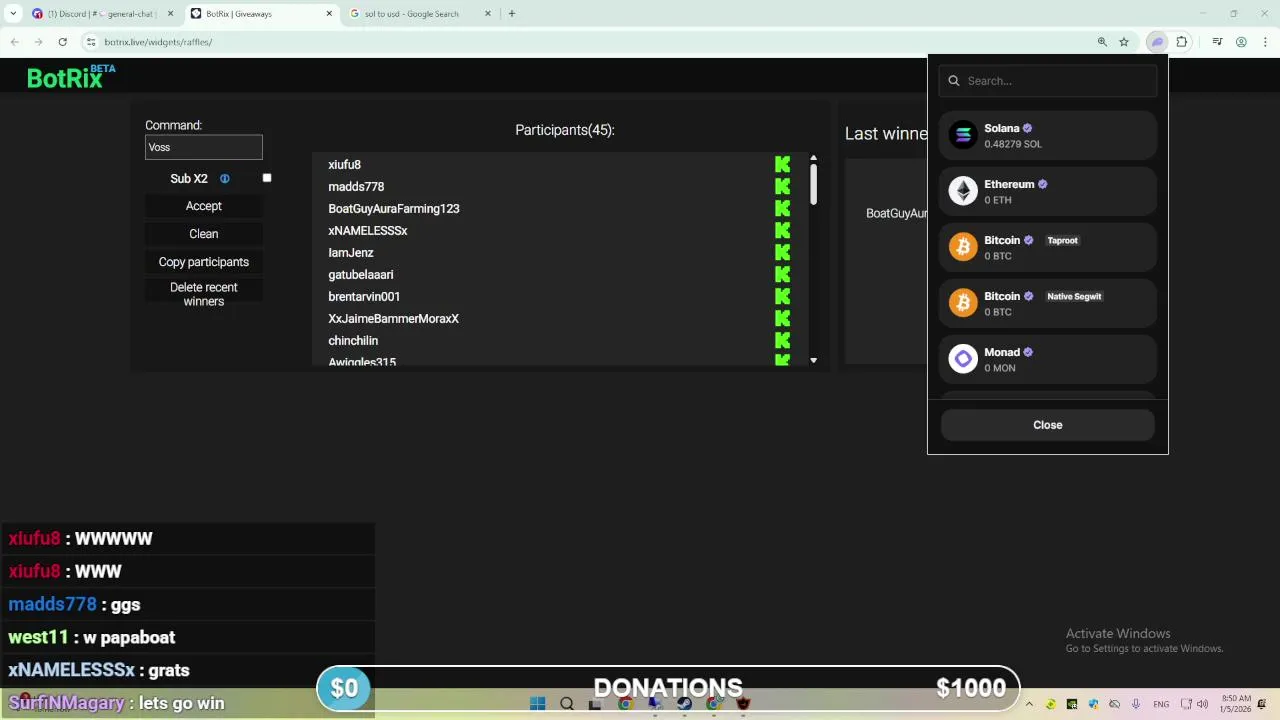The image size is (1280, 720).
Task: Click the Solana coin icon
Action: (963, 135)
